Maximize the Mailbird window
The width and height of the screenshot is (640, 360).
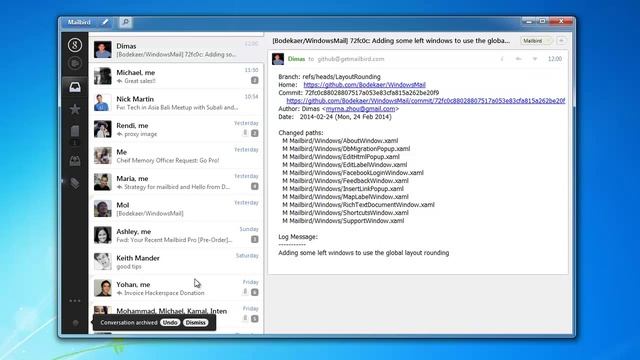click(542, 21)
